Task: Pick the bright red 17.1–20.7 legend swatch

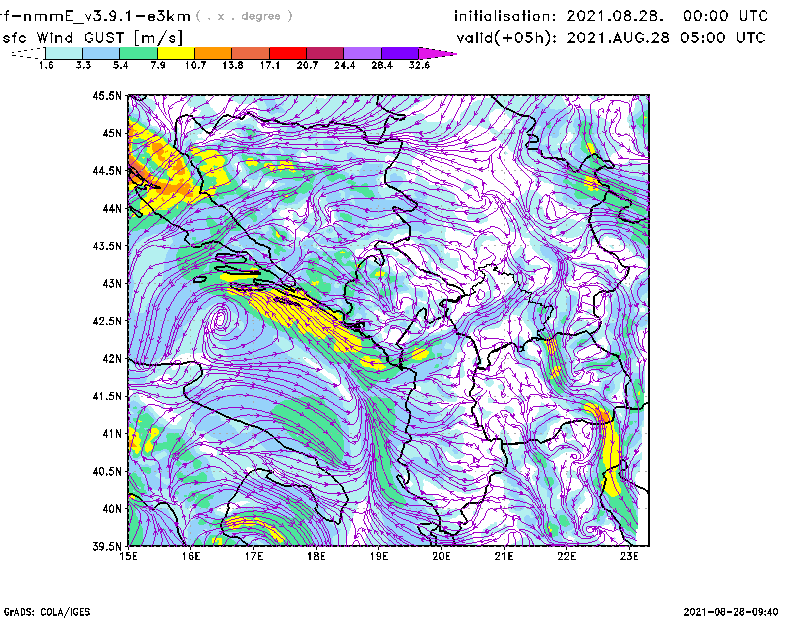Action: [x=288, y=53]
